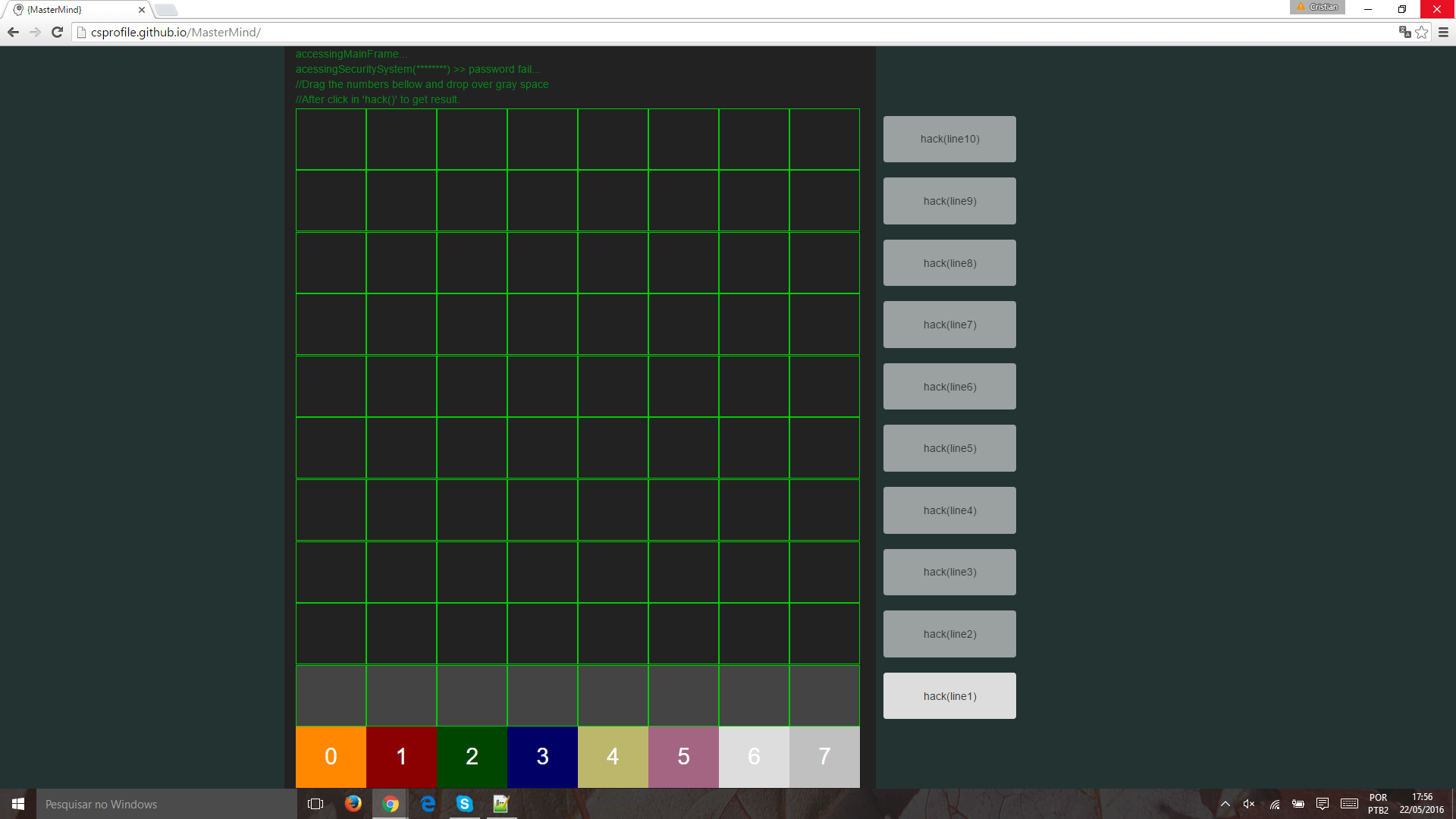Select the orange 0 color tile
1456x819 pixels.
point(331,757)
